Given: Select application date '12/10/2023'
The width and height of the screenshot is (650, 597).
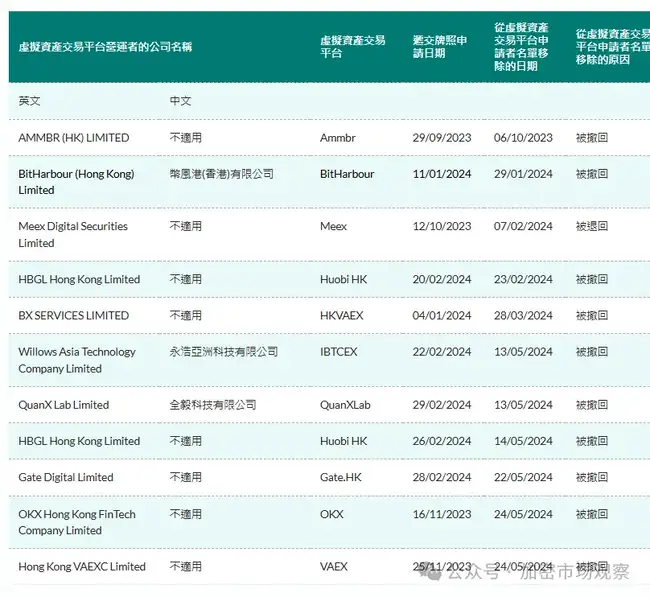Looking at the screenshot, I should pyautogui.click(x=442, y=226).
